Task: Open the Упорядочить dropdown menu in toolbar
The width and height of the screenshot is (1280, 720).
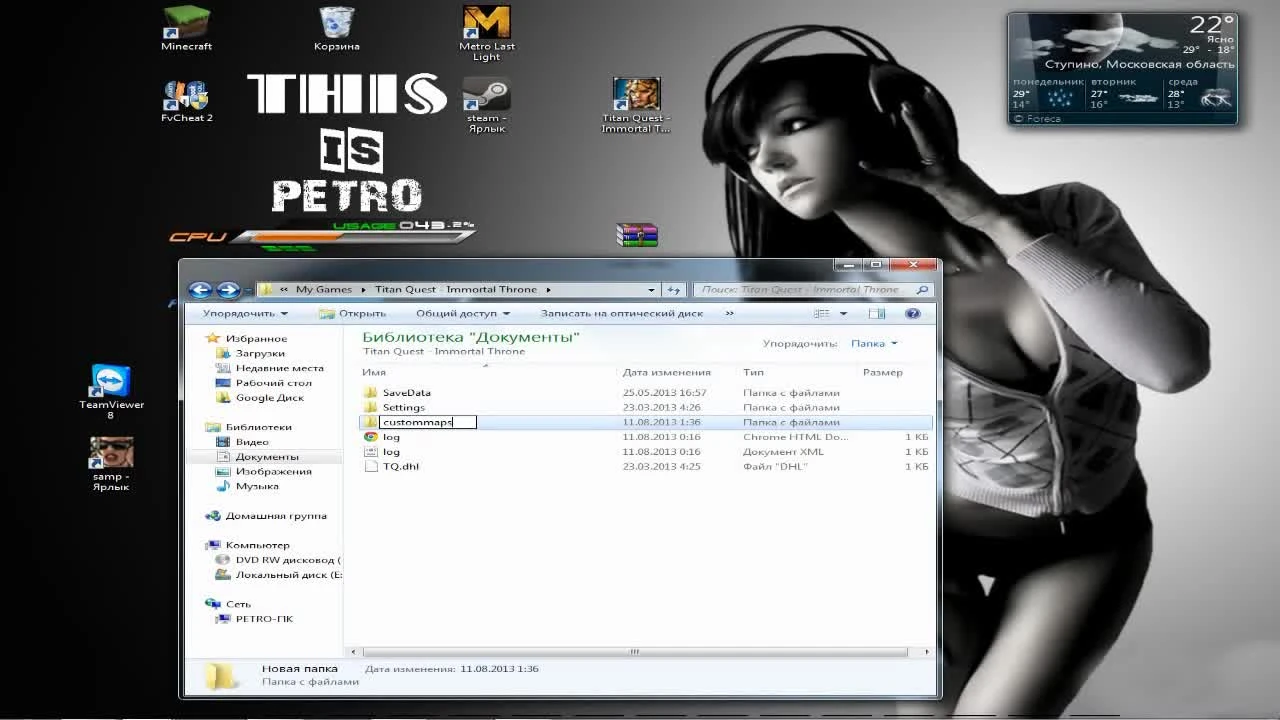Action: [x=245, y=314]
